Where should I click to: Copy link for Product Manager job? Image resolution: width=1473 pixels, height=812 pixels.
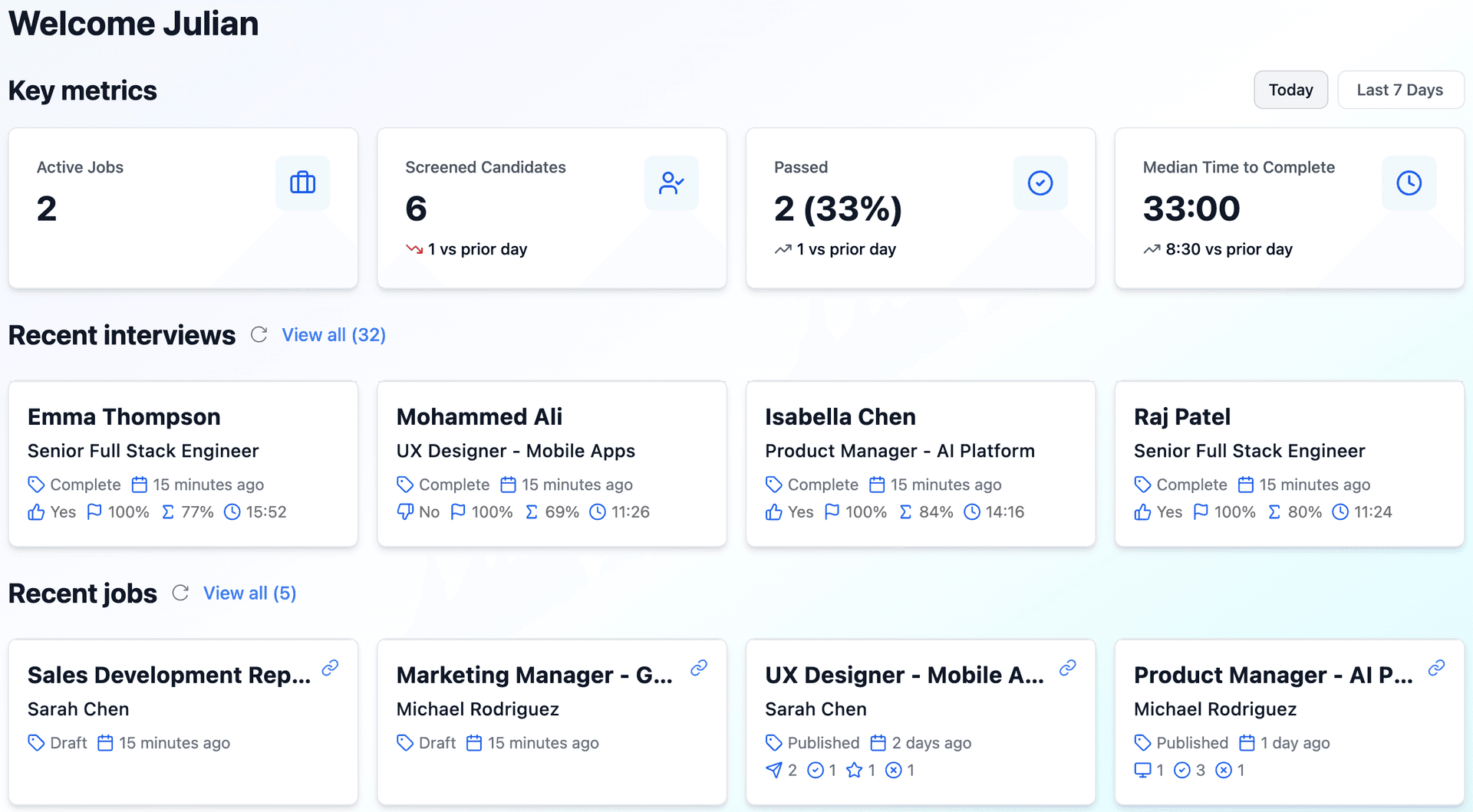point(1436,668)
